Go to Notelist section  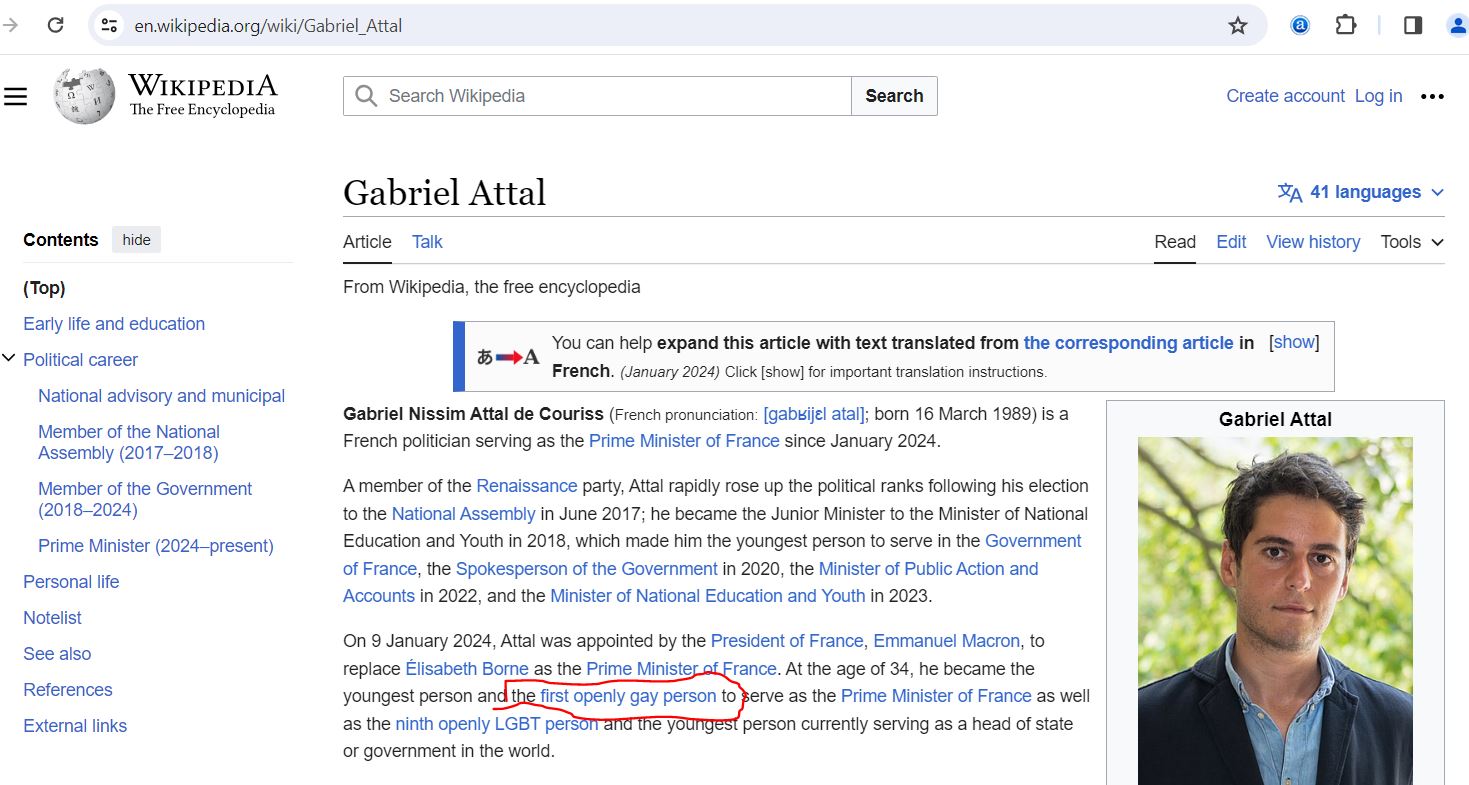pos(52,618)
